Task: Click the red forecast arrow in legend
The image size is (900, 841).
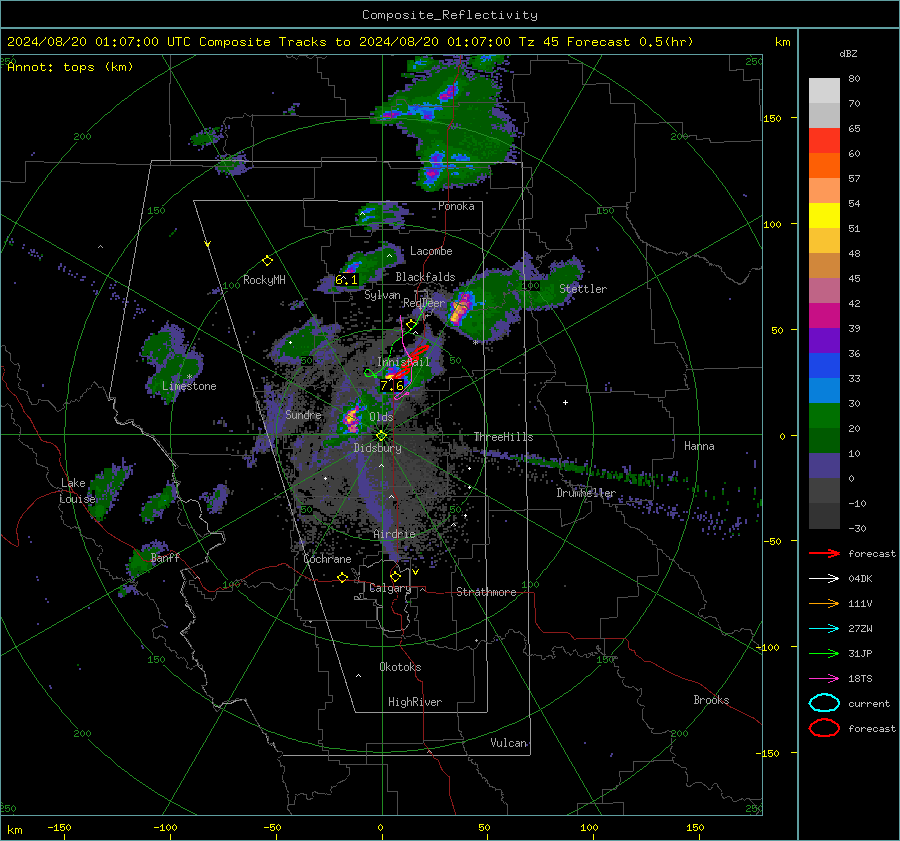Action: click(x=824, y=553)
